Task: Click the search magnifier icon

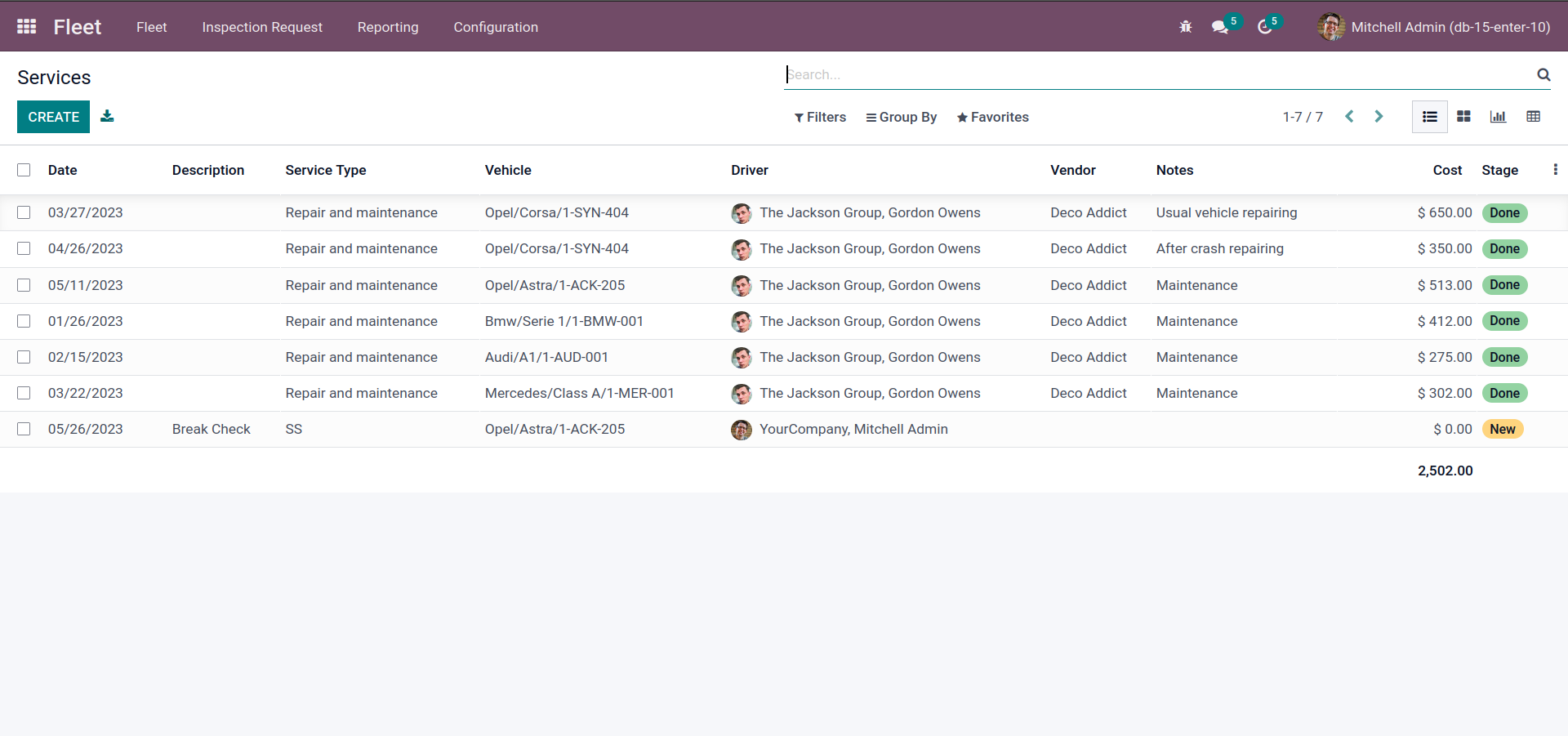Action: coord(1543,74)
